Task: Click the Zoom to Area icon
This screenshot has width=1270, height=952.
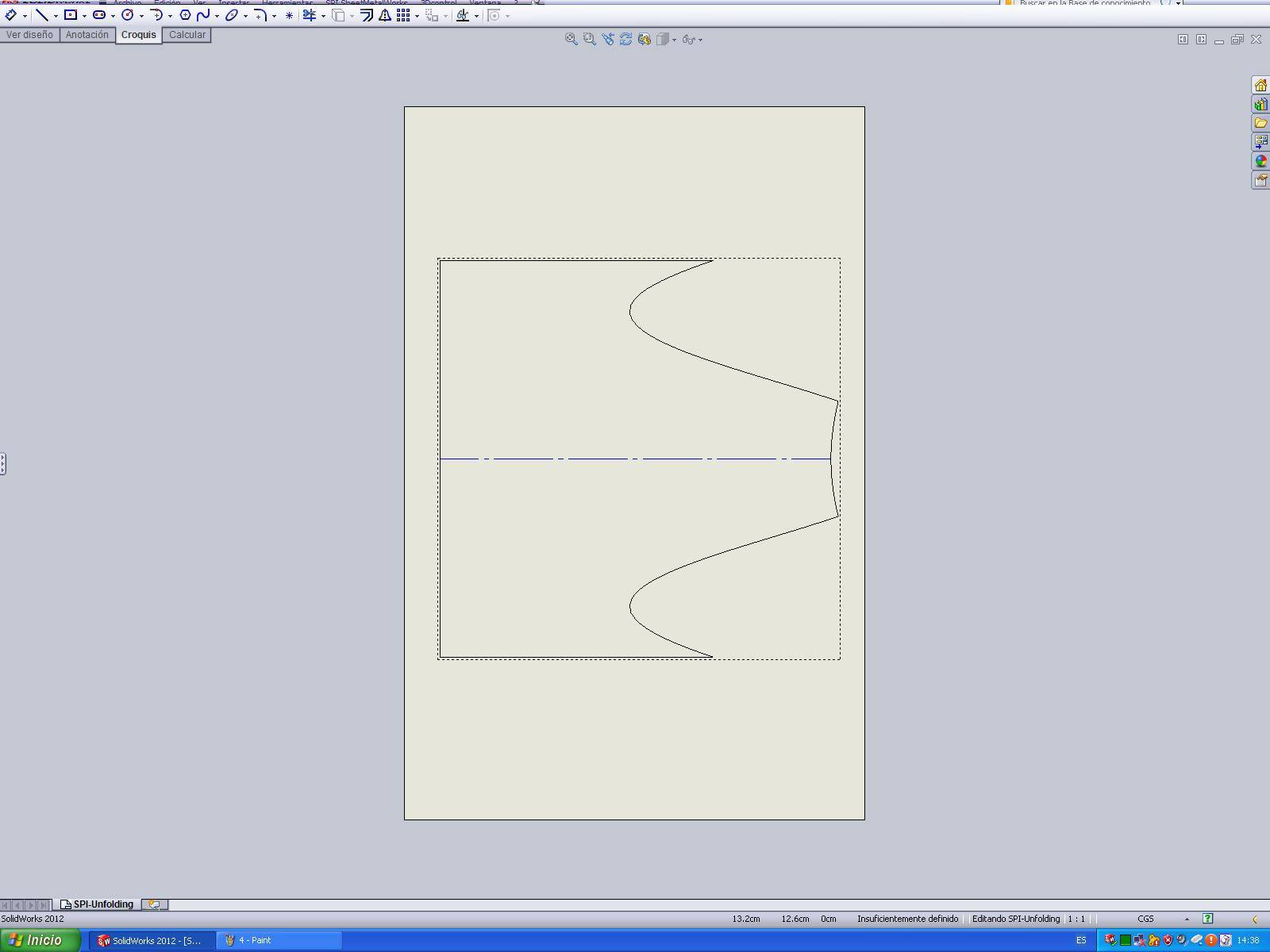Action: click(589, 39)
